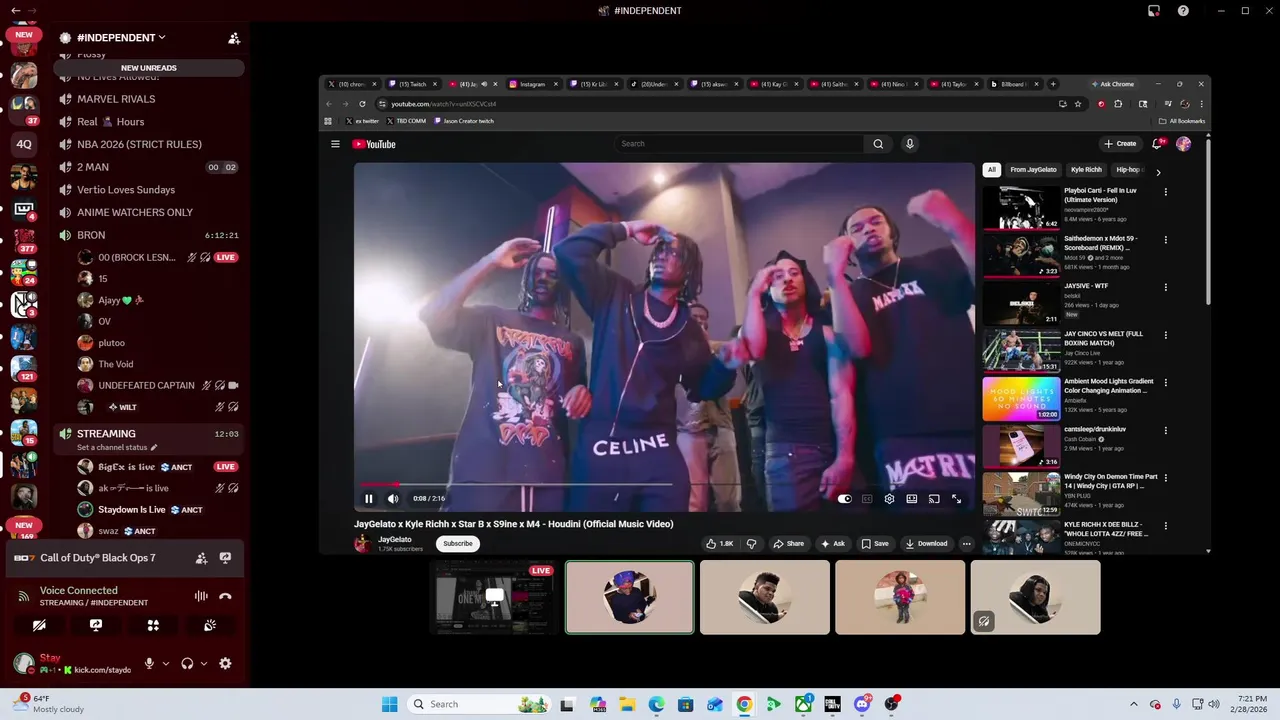Viewport: 1280px width, 720px height.
Task: Reload the YouTube page in Chrome
Action: [x=362, y=104]
